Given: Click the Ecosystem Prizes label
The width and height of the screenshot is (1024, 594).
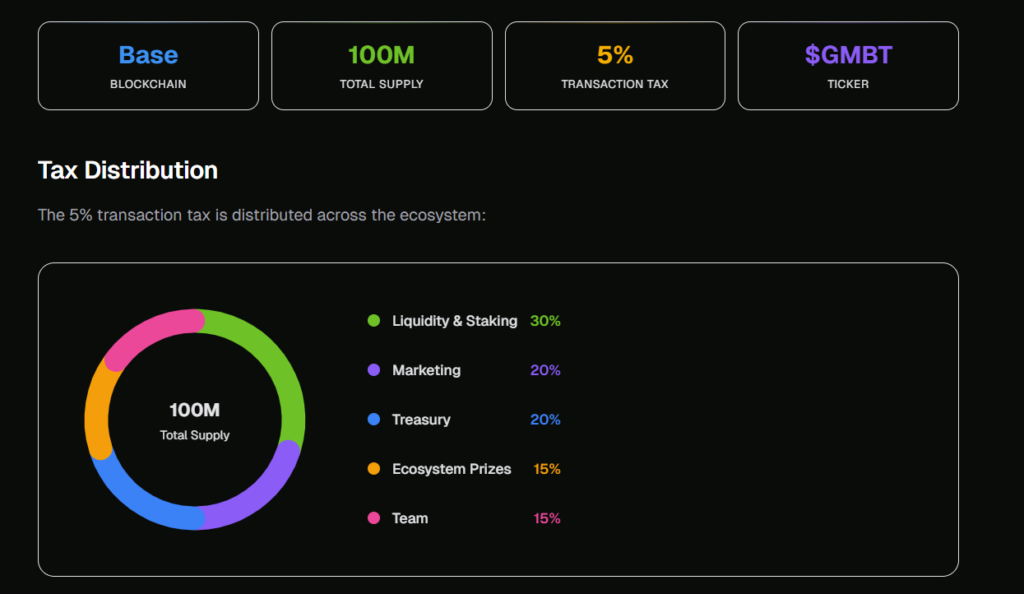Looking at the screenshot, I should [x=451, y=469].
